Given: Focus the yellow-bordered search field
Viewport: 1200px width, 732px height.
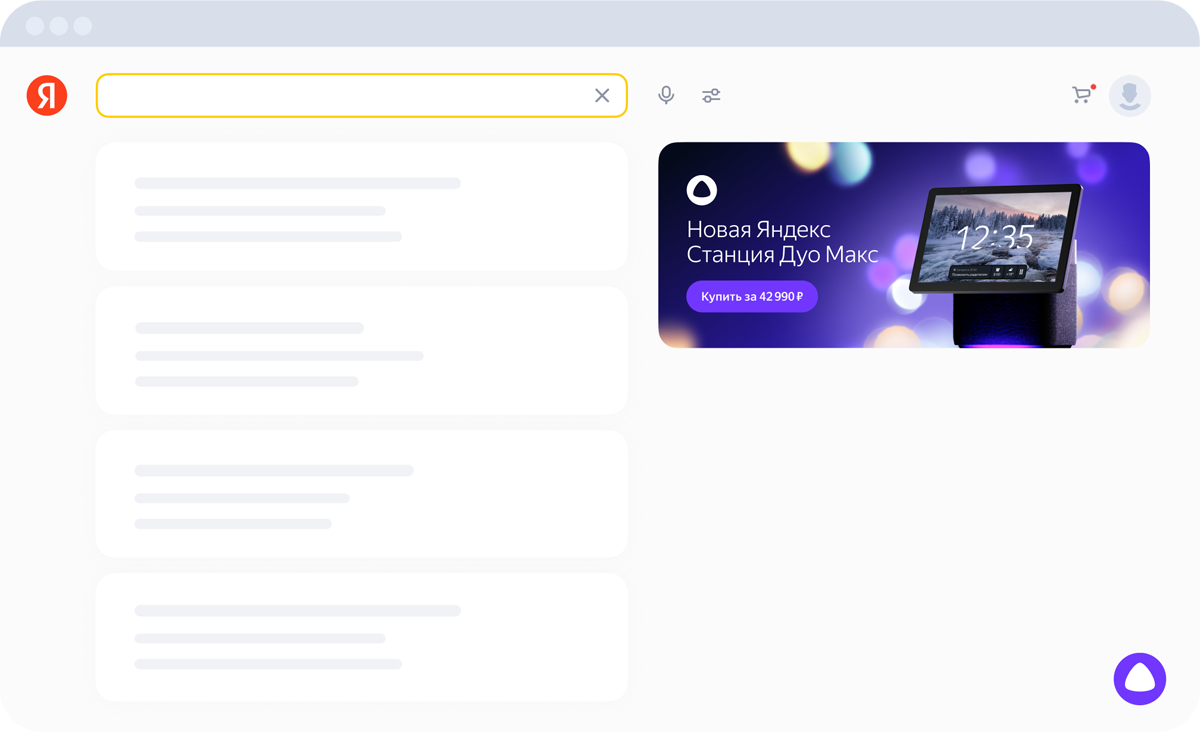Looking at the screenshot, I should 361,95.
